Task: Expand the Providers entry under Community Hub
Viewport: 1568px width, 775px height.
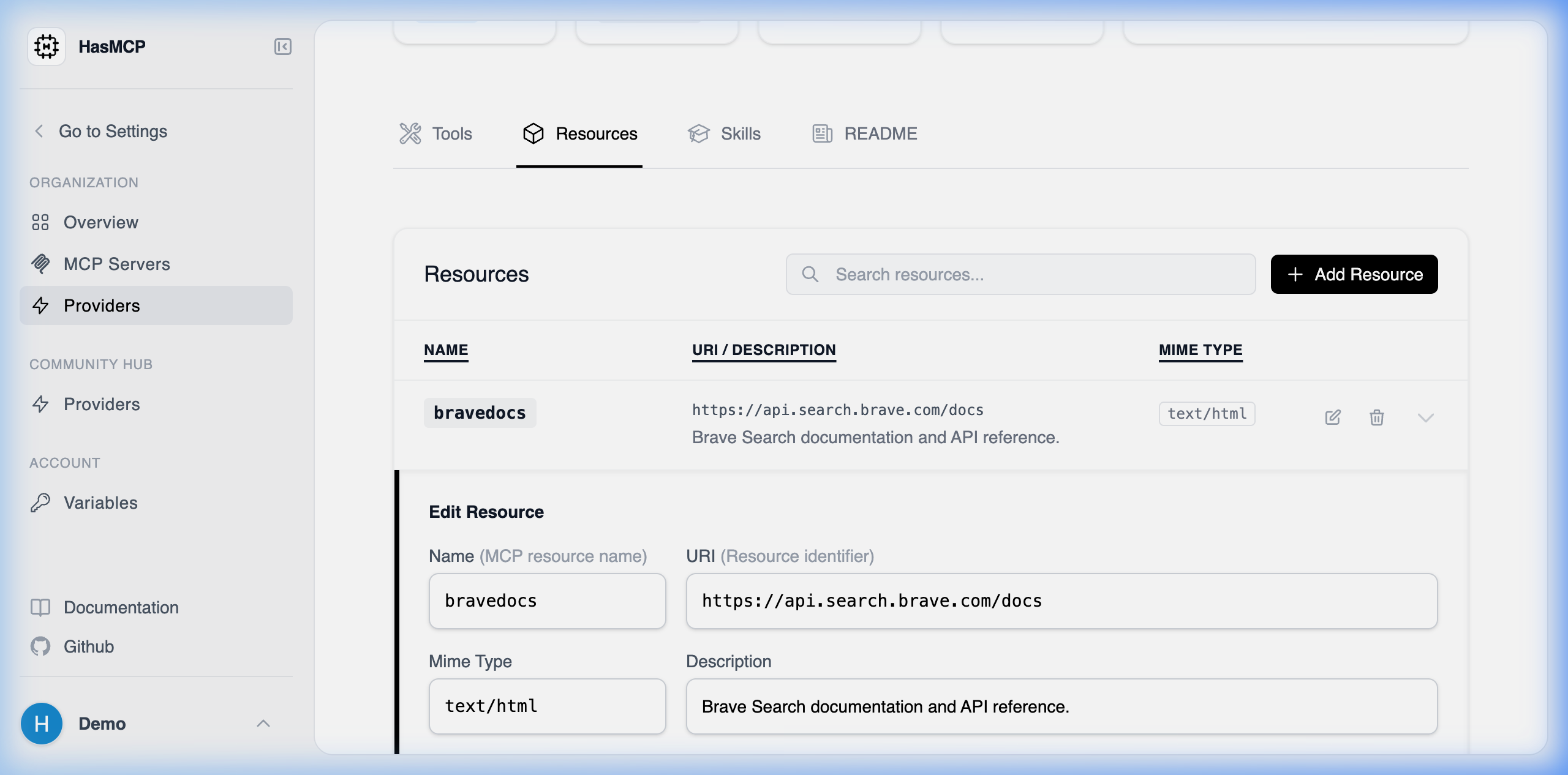Action: tap(101, 404)
